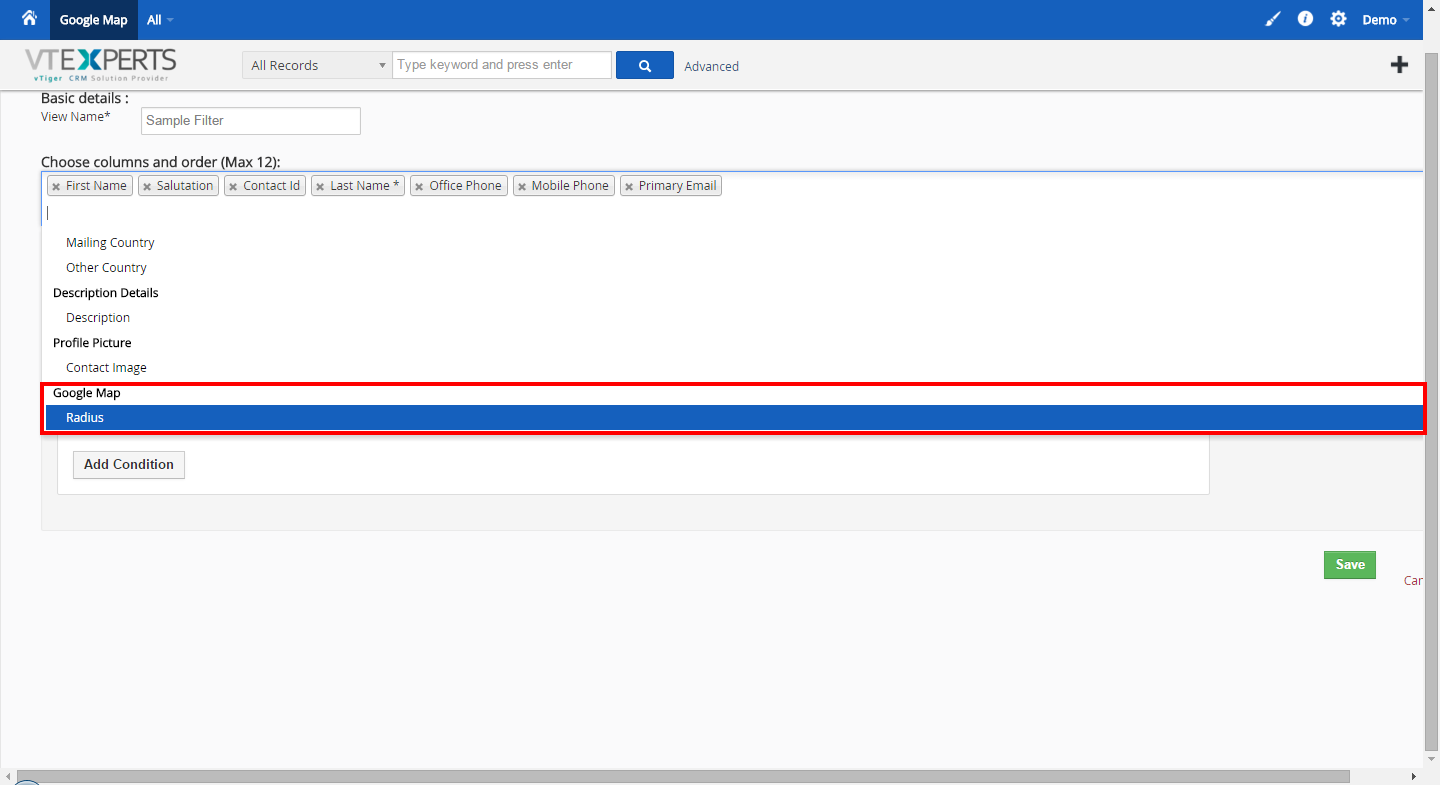Click the Profile Picture group heading
The height and width of the screenshot is (785, 1440).
pyautogui.click(x=92, y=343)
